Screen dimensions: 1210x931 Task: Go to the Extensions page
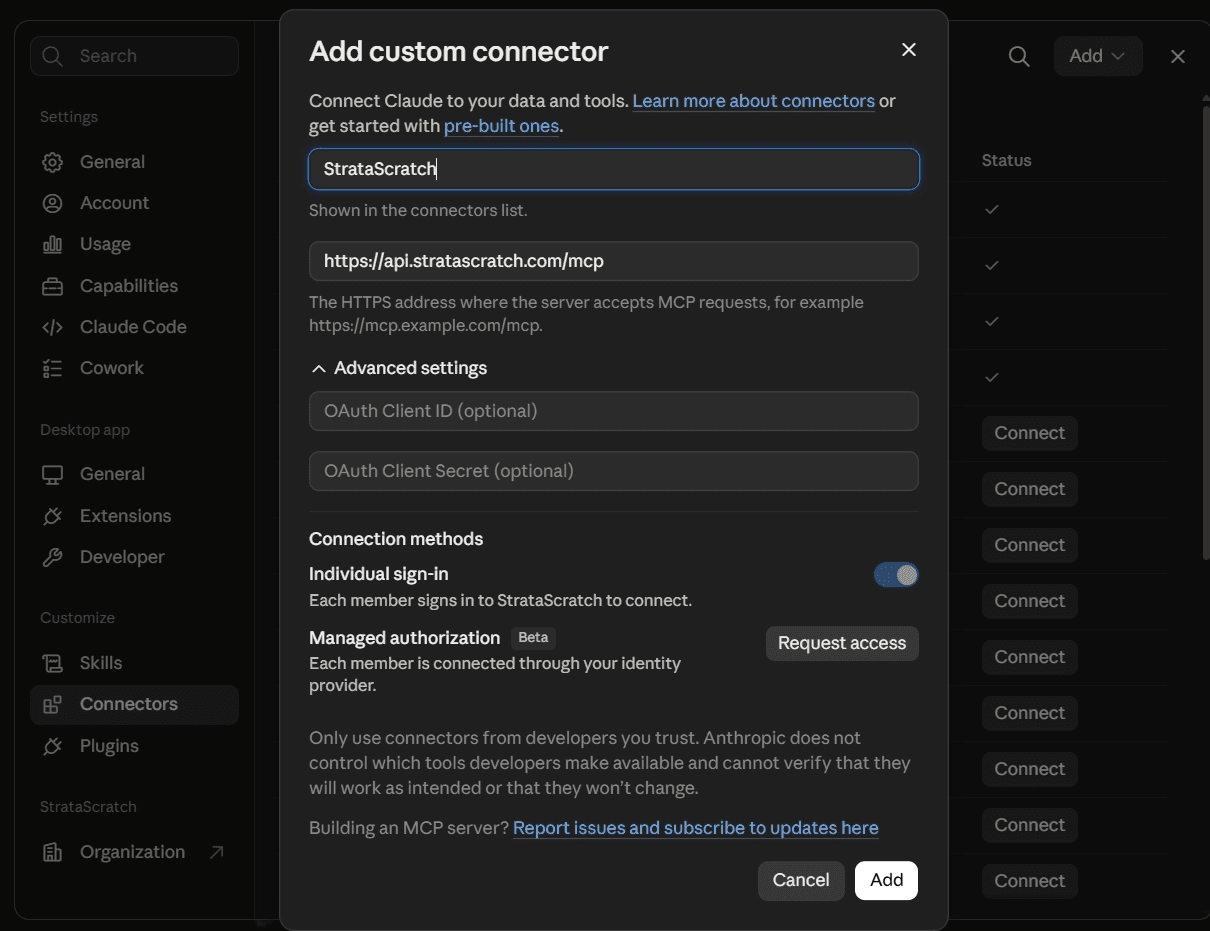tap(135, 516)
